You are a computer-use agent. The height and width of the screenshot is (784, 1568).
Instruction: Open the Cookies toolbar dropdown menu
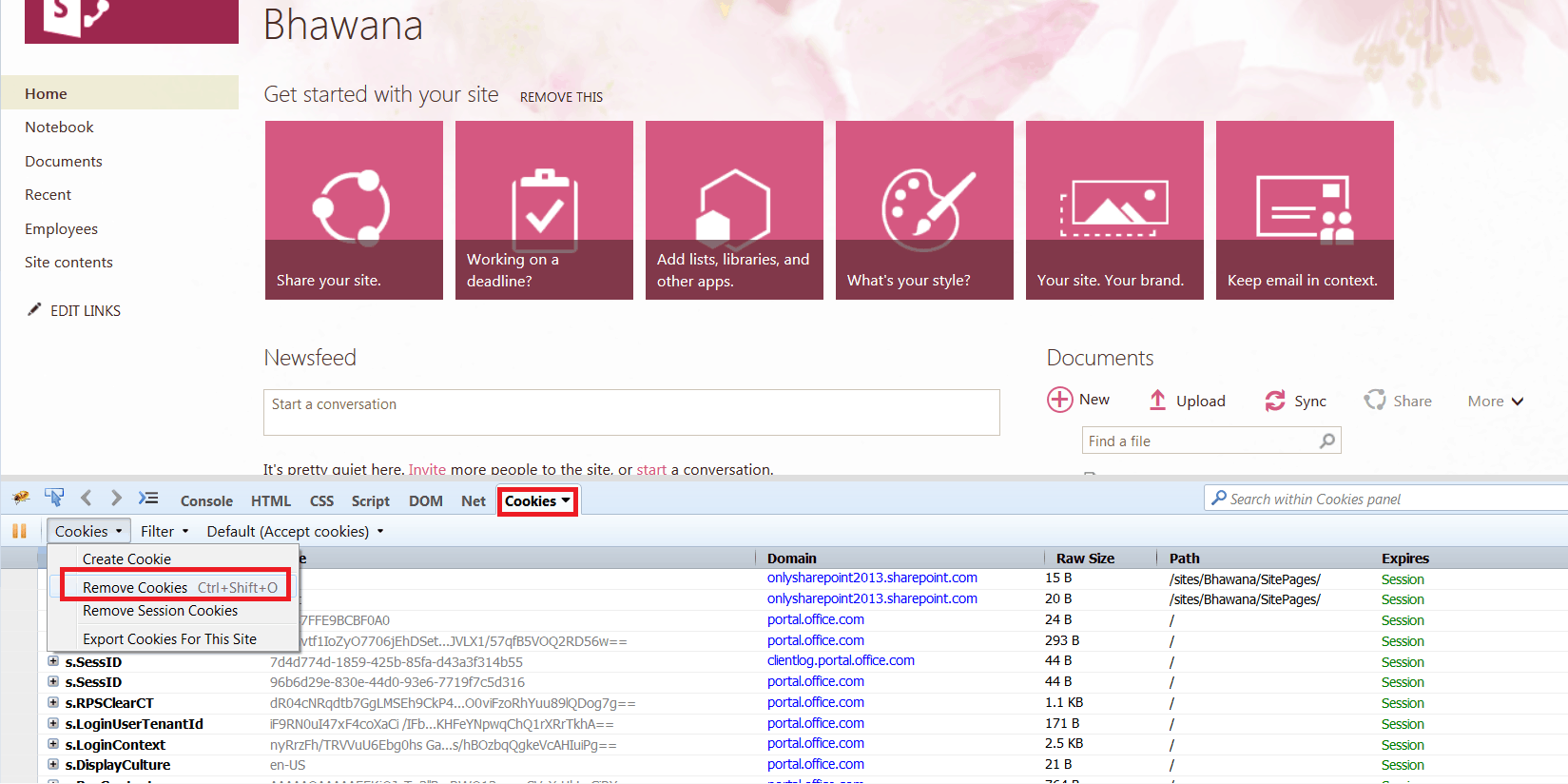[88, 531]
